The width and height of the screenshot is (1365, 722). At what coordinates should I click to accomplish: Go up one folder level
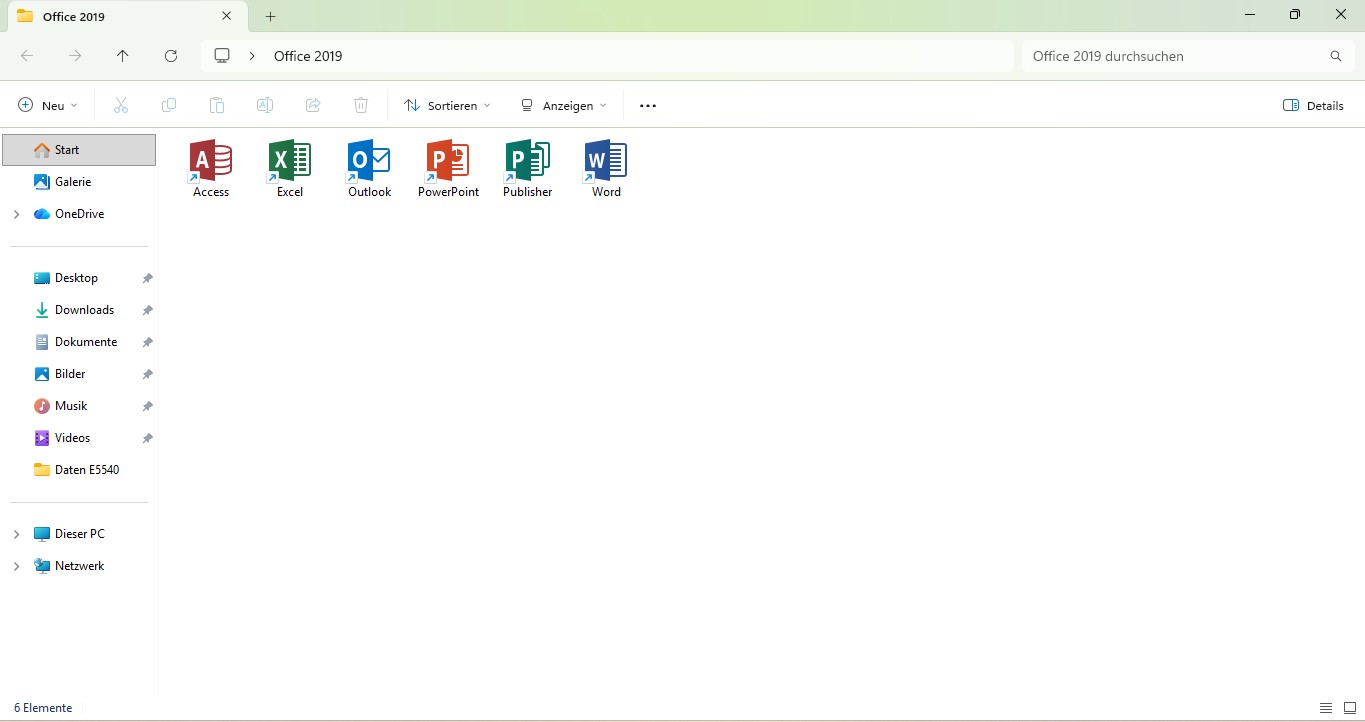123,56
